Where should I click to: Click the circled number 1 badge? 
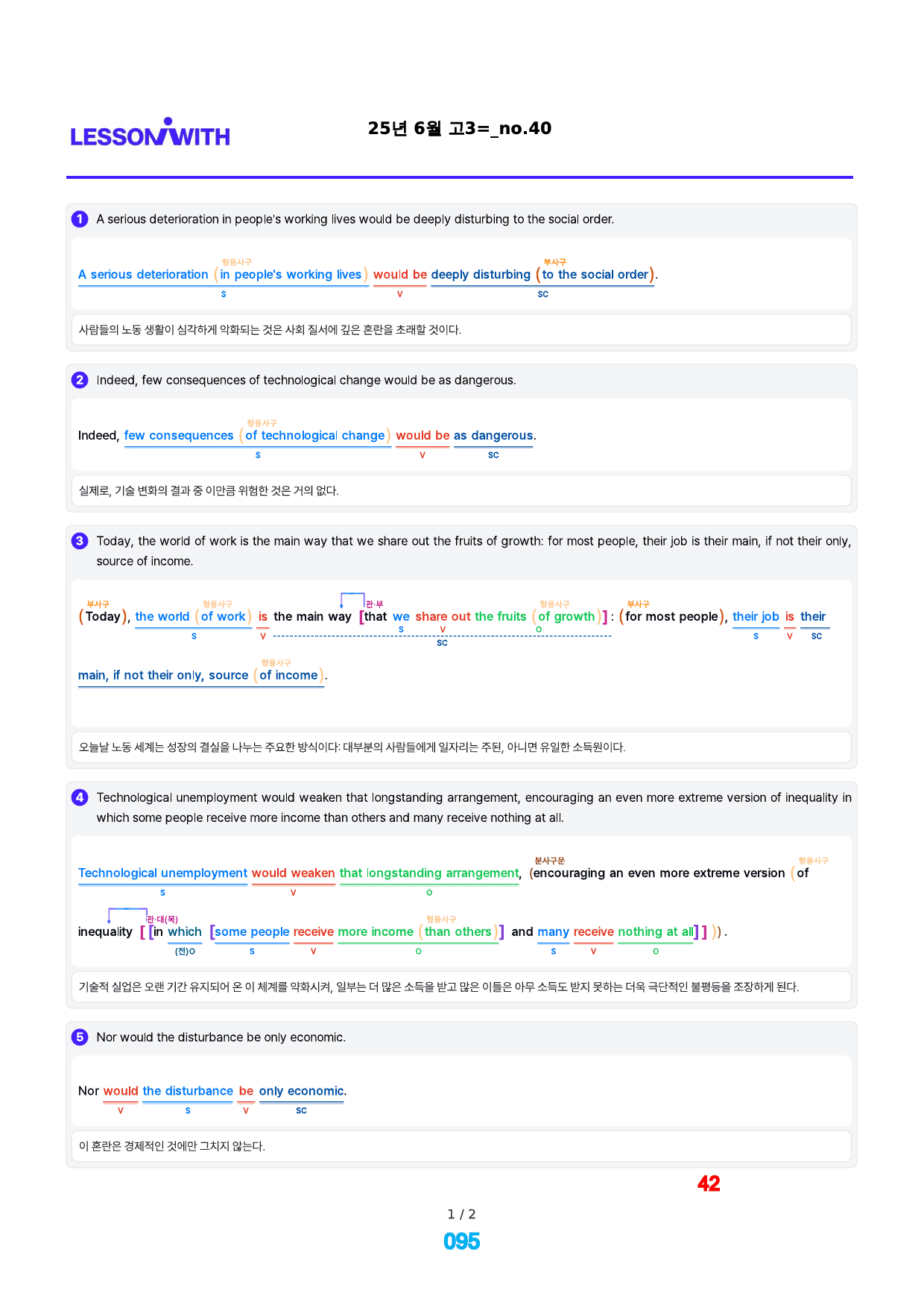tap(80, 219)
